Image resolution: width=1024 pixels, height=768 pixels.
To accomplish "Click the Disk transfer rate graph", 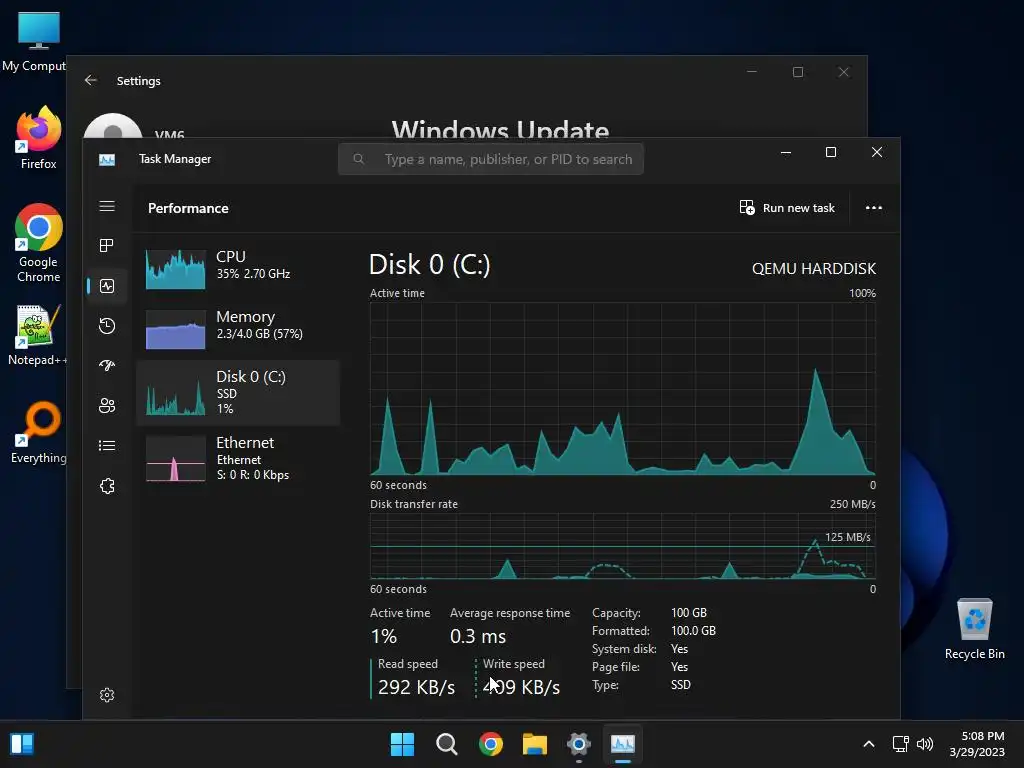I will [622, 547].
